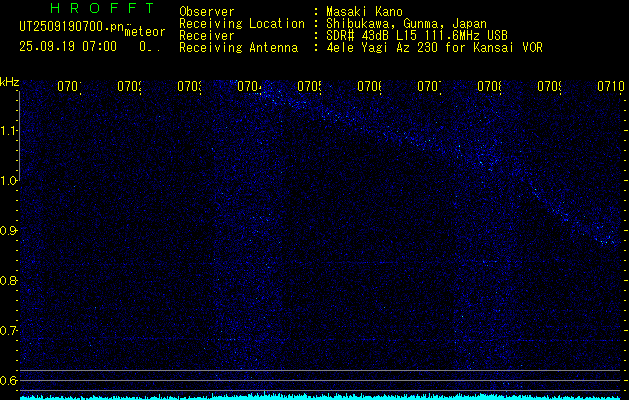Click the cyan signal level strip at bottom
629x400 pixels.
point(321,397)
